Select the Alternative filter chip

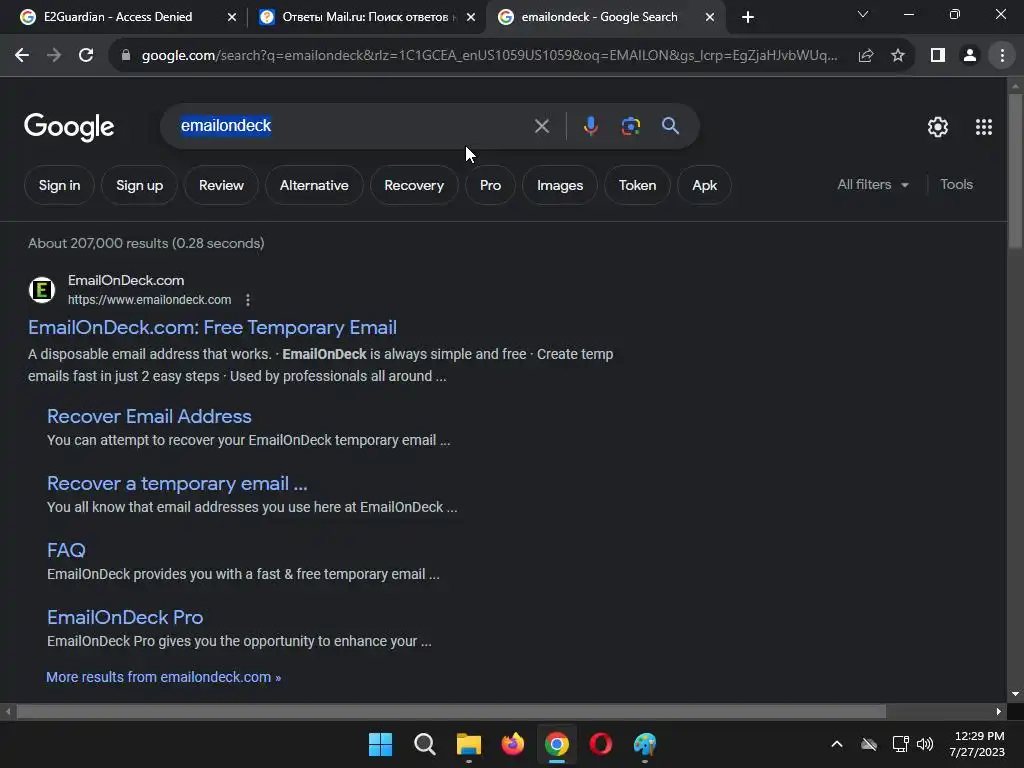(314, 185)
